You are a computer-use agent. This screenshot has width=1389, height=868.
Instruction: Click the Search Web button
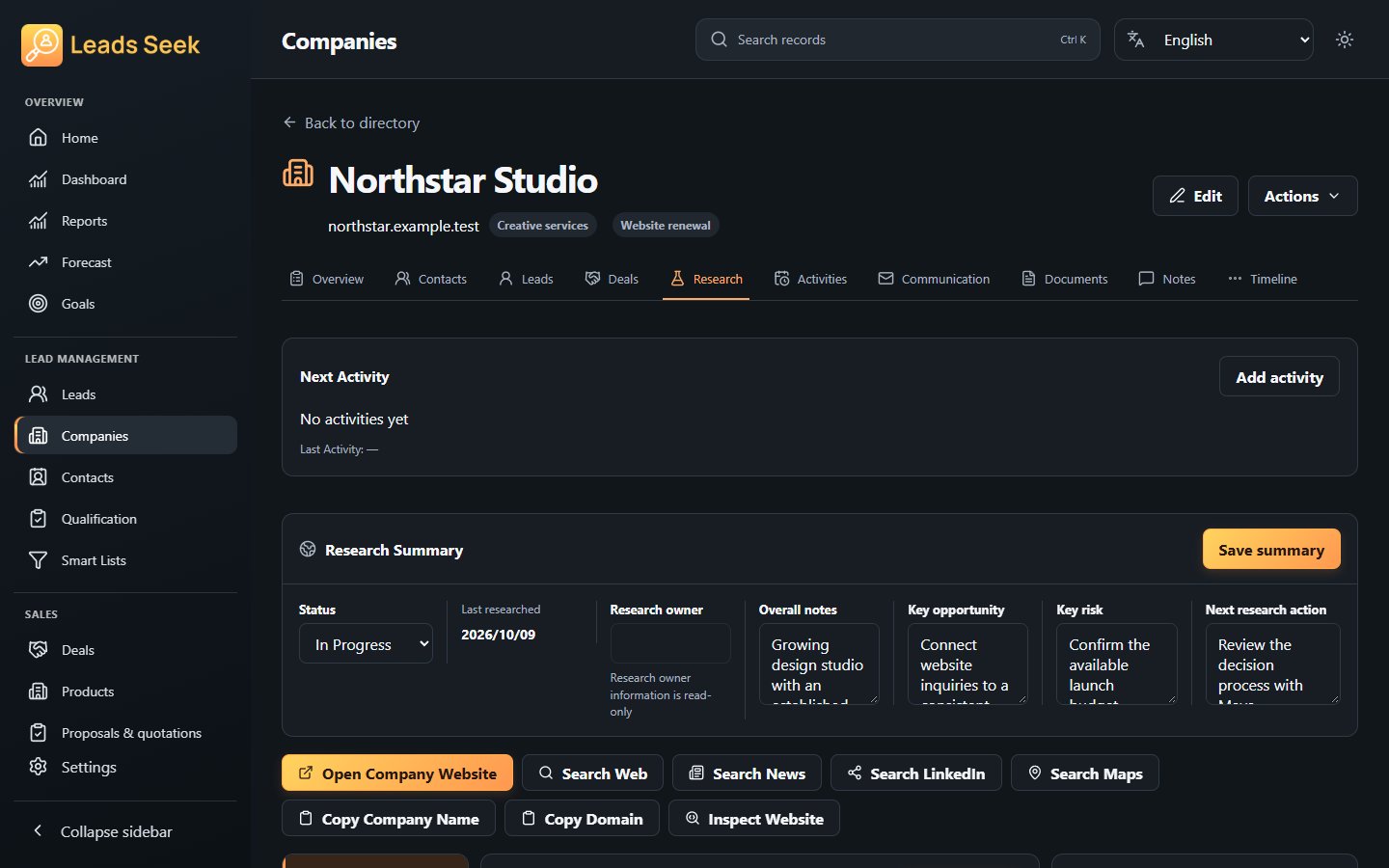click(592, 773)
